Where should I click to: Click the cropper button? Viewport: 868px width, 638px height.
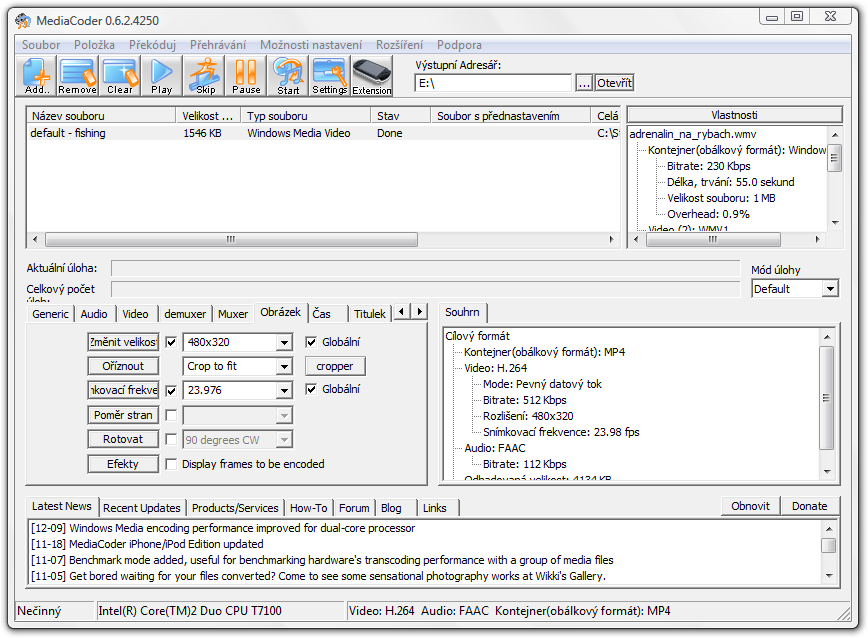tap(335, 366)
